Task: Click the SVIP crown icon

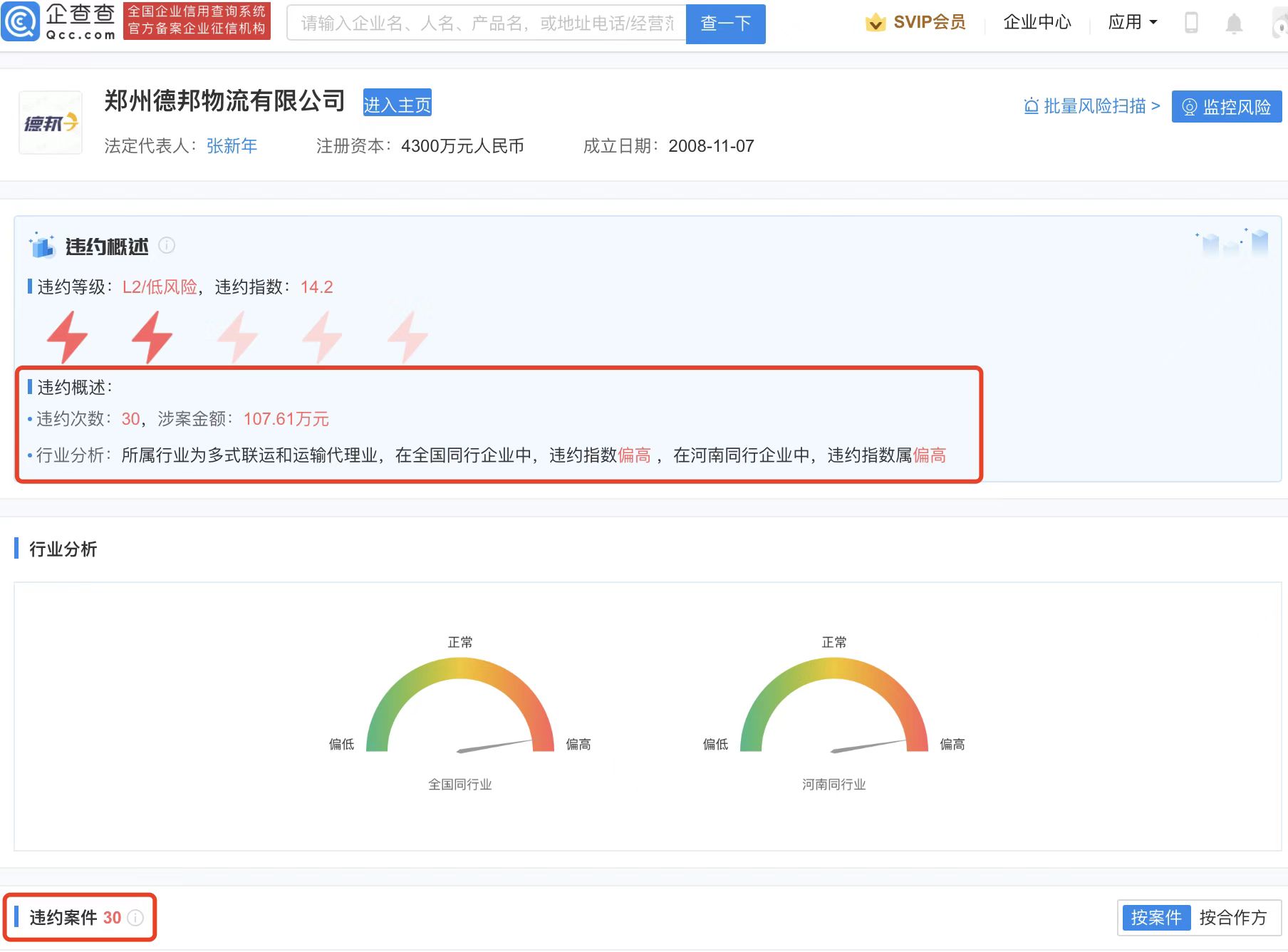Action: pyautogui.click(x=875, y=23)
